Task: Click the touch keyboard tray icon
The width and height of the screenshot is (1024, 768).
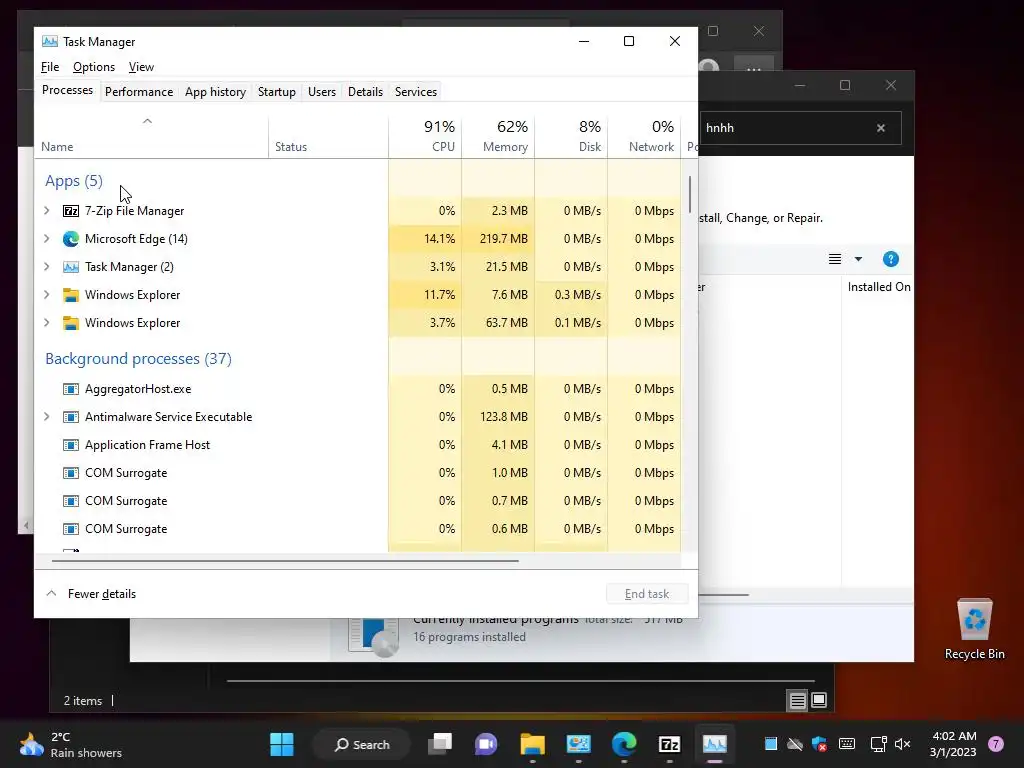Action: pyautogui.click(x=847, y=744)
